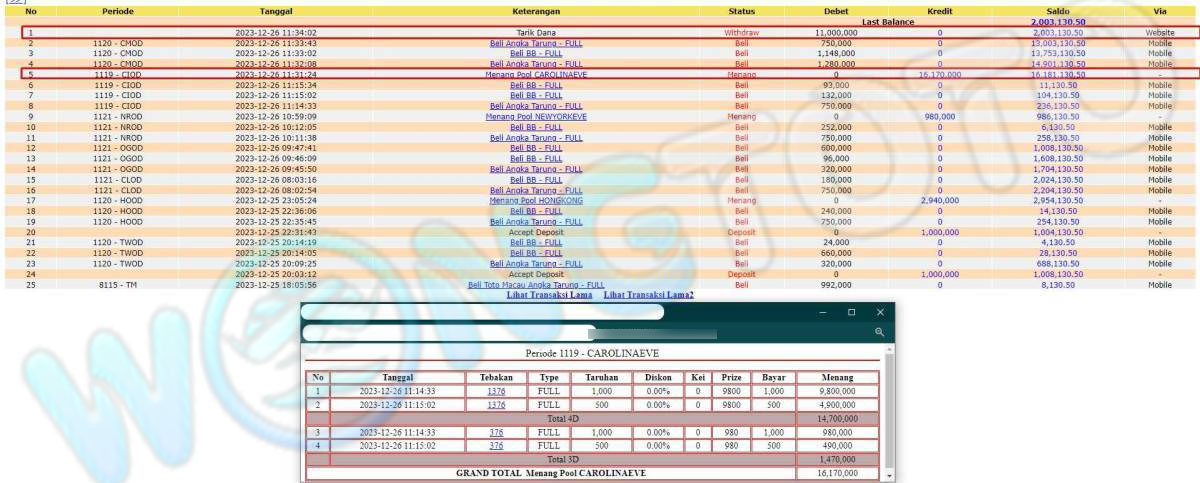Click Beli Angka Tarung - FULL in row 8
Image resolution: width=1200 pixels, height=483 pixels.
536,106
